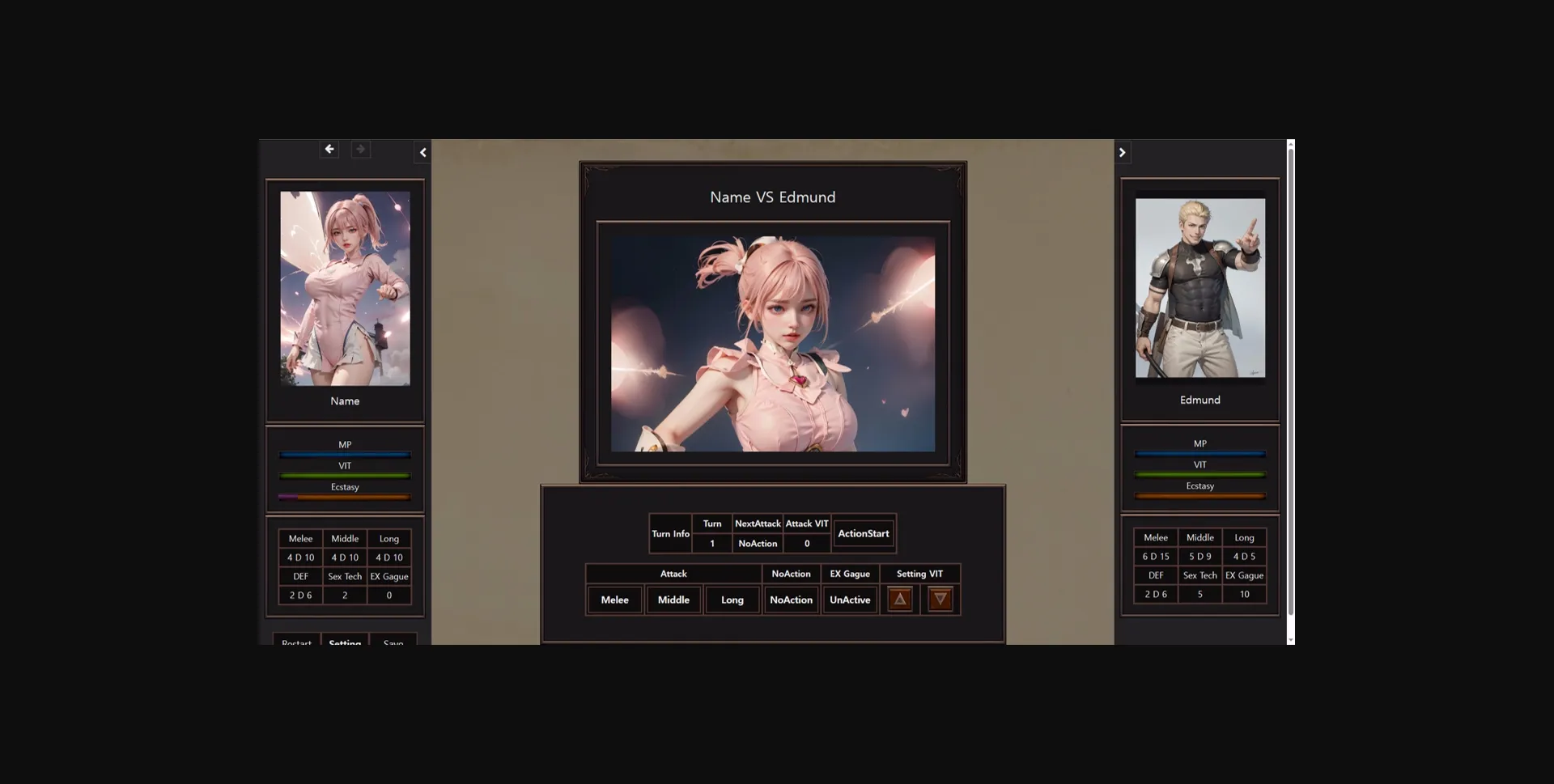
Task: Switch to the Setting tab
Action: tap(345, 642)
